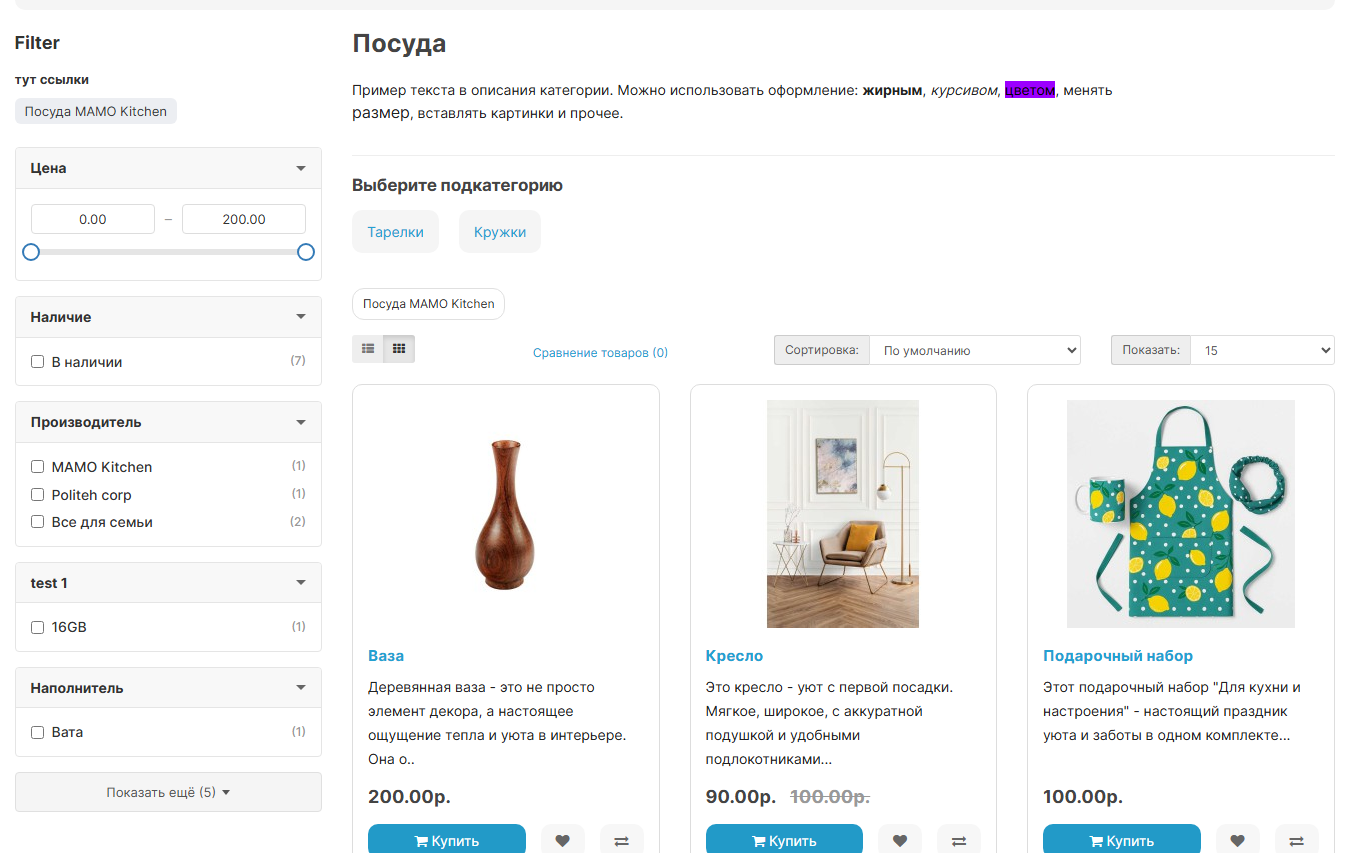The height and width of the screenshot is (853, 1366).
Task: Open the wooden vase product image
Action: (506, 514)
